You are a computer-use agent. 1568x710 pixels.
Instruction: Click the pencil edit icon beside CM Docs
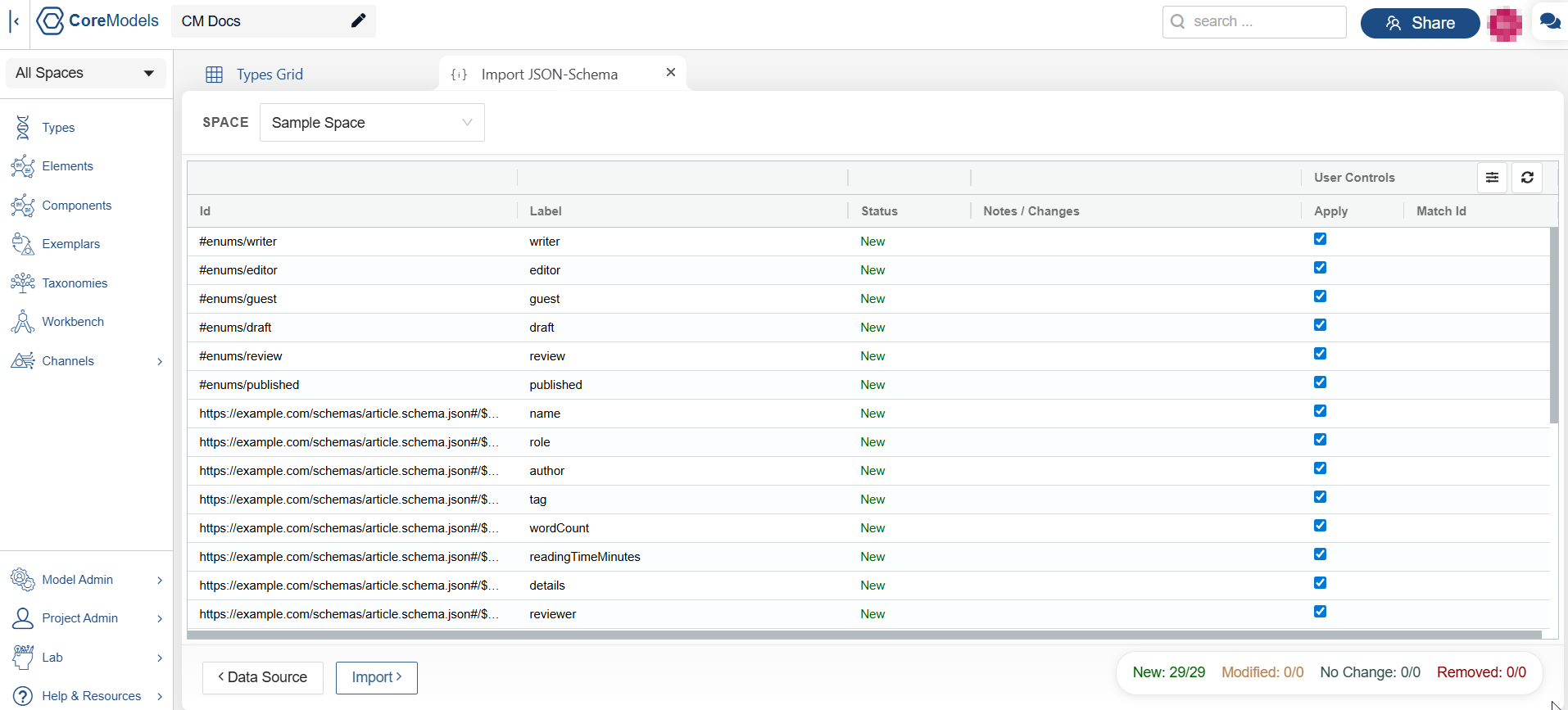coord(358,21)
